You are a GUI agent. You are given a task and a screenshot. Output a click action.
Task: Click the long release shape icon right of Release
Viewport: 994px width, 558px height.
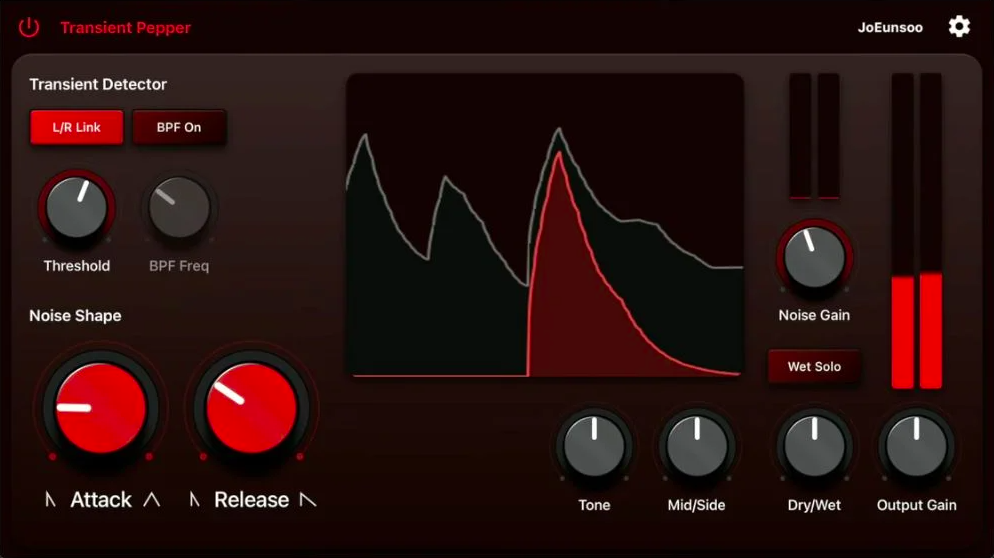tap(308, 500)
